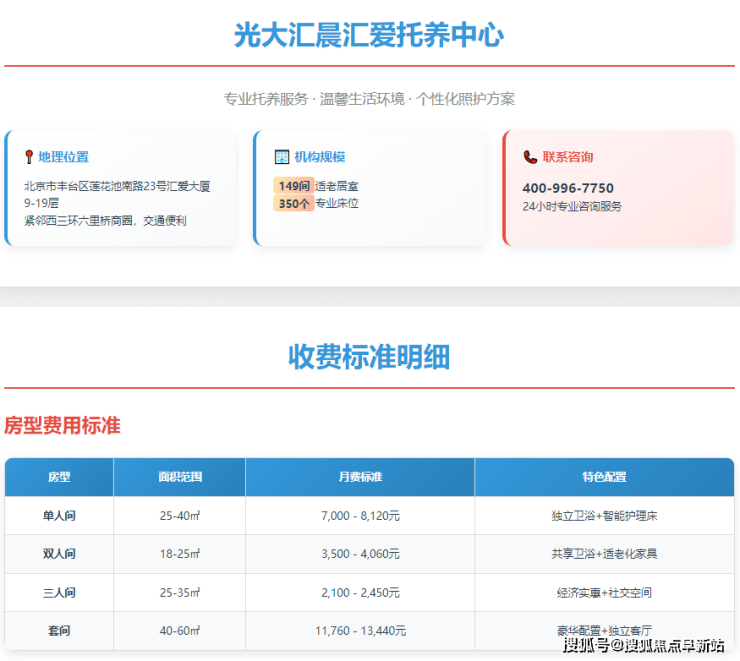Click the 面积范围 column header
The width and height of the screenshot is (740, 661).
[x=179, y=477]
